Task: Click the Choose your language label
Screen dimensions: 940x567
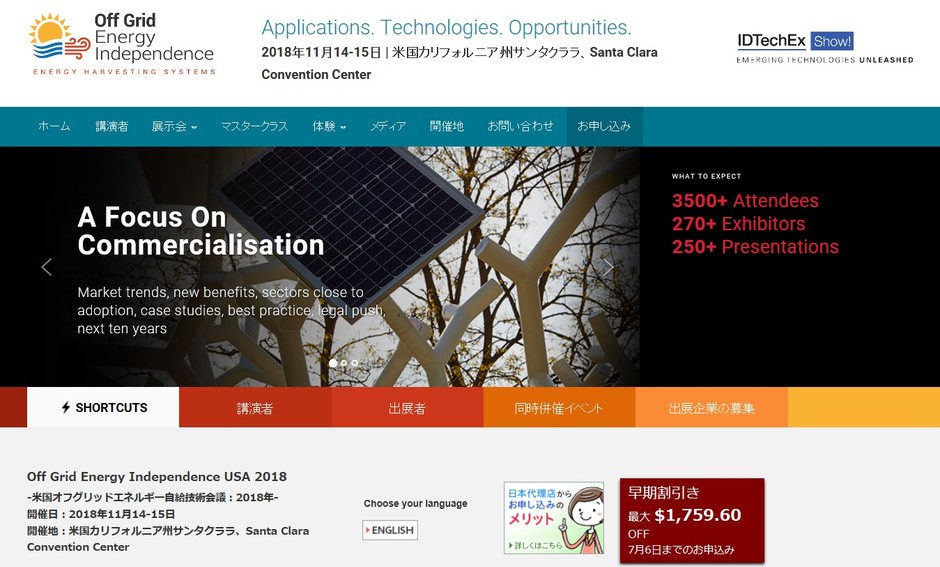Action: click(415, 503)
